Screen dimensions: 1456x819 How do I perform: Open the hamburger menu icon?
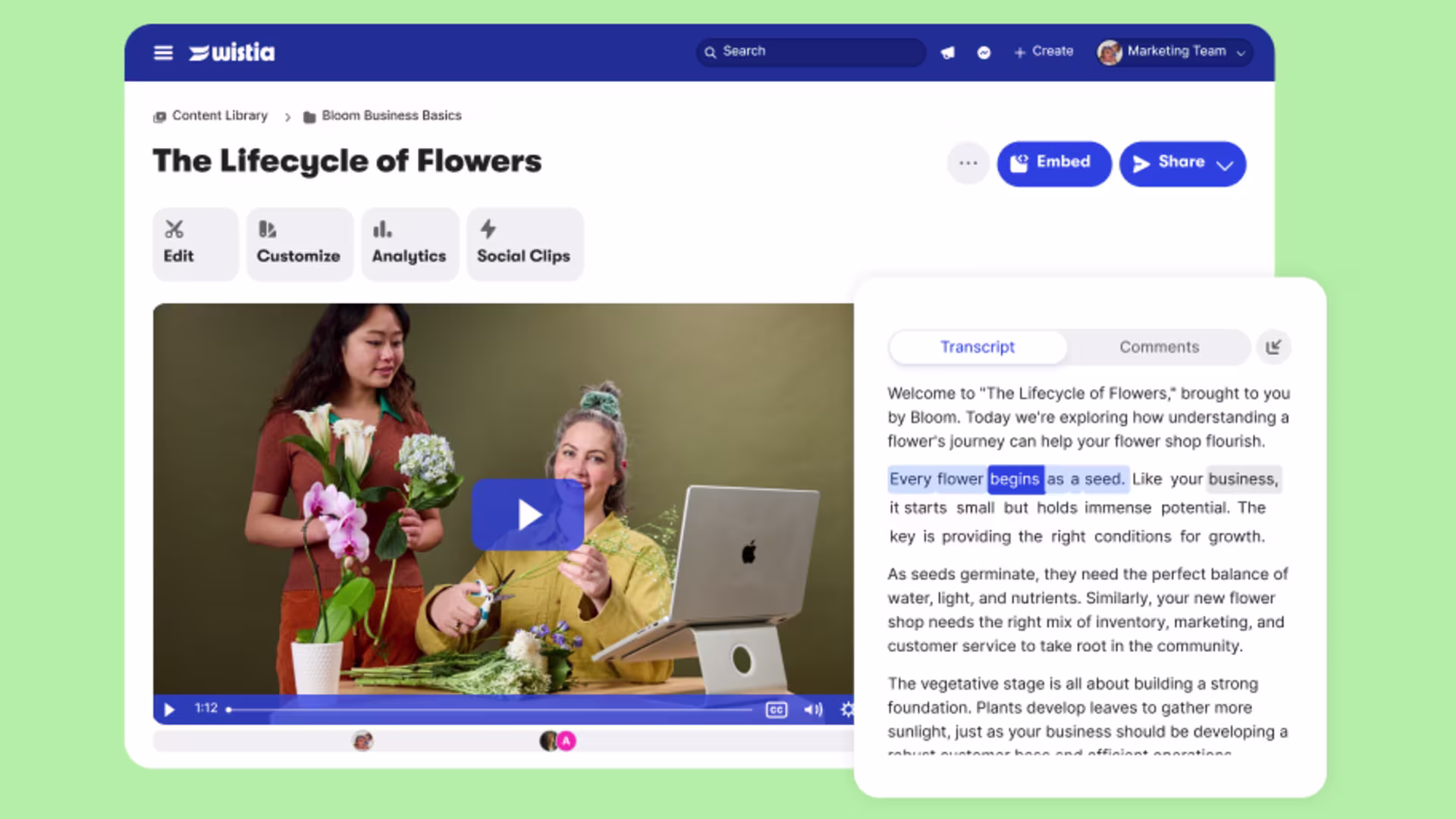coord(163,52)
